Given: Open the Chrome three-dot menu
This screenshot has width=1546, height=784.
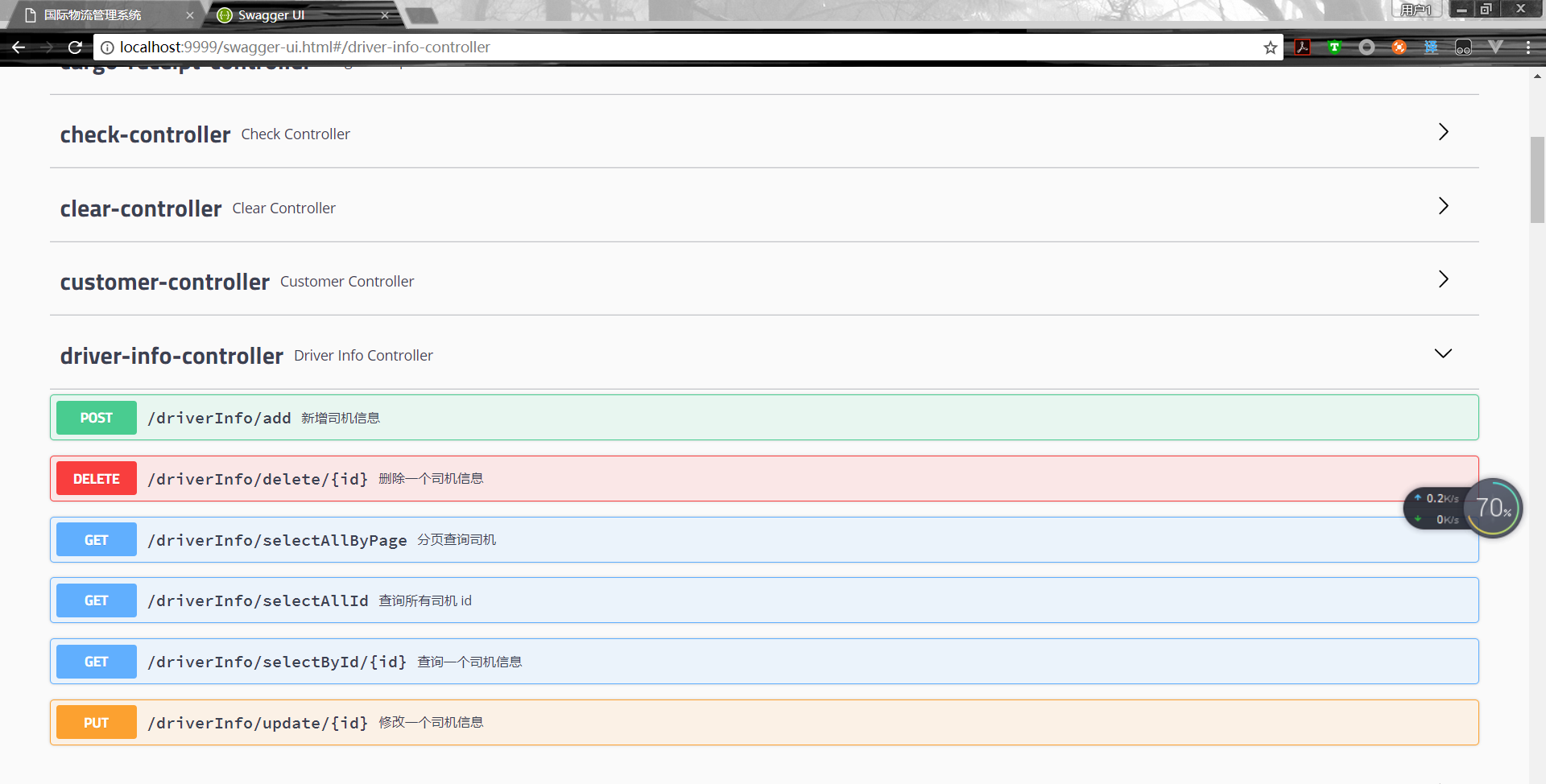Looking at the screenshot, I should tap(1527, 47).
